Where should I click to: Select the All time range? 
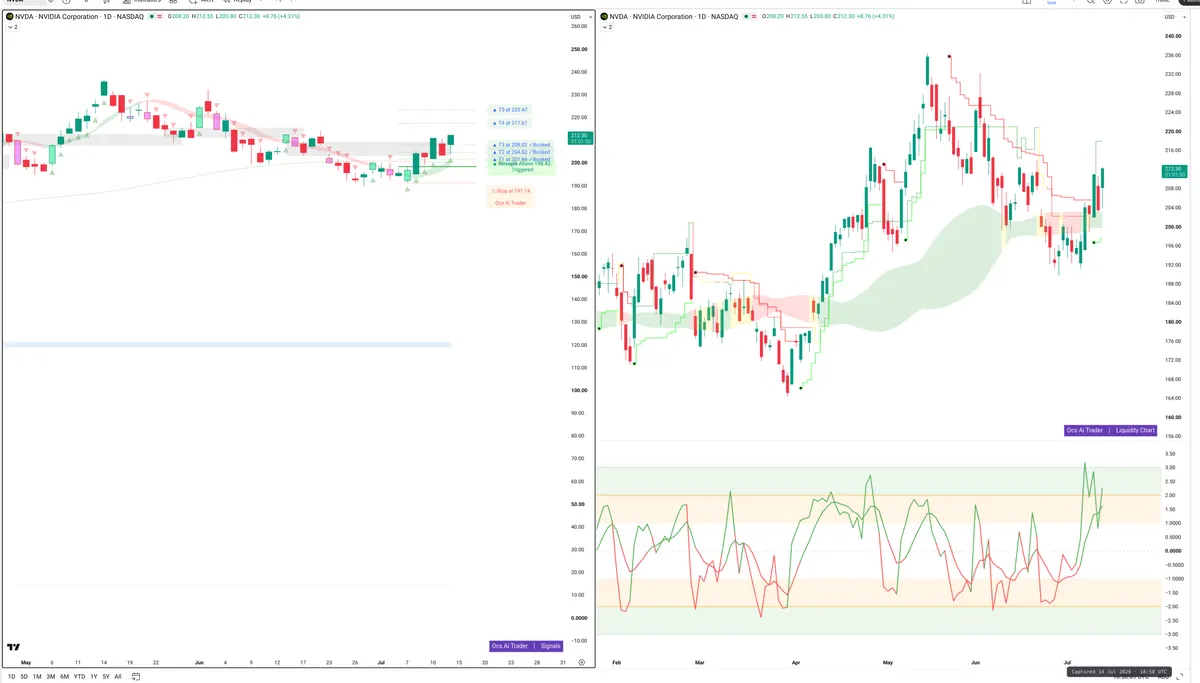click(118, 676)
